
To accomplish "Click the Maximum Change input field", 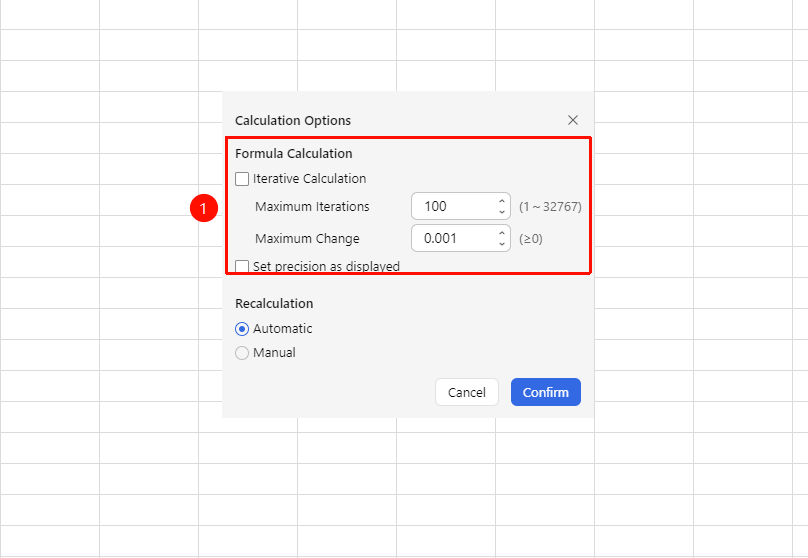I will point(461,238).
